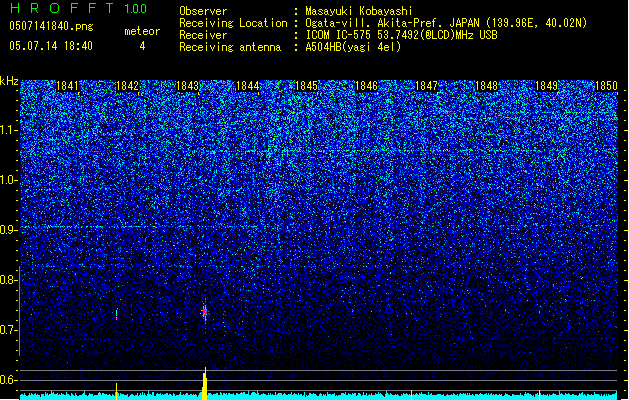Click the 'Receiving antenna' field label

230,47
